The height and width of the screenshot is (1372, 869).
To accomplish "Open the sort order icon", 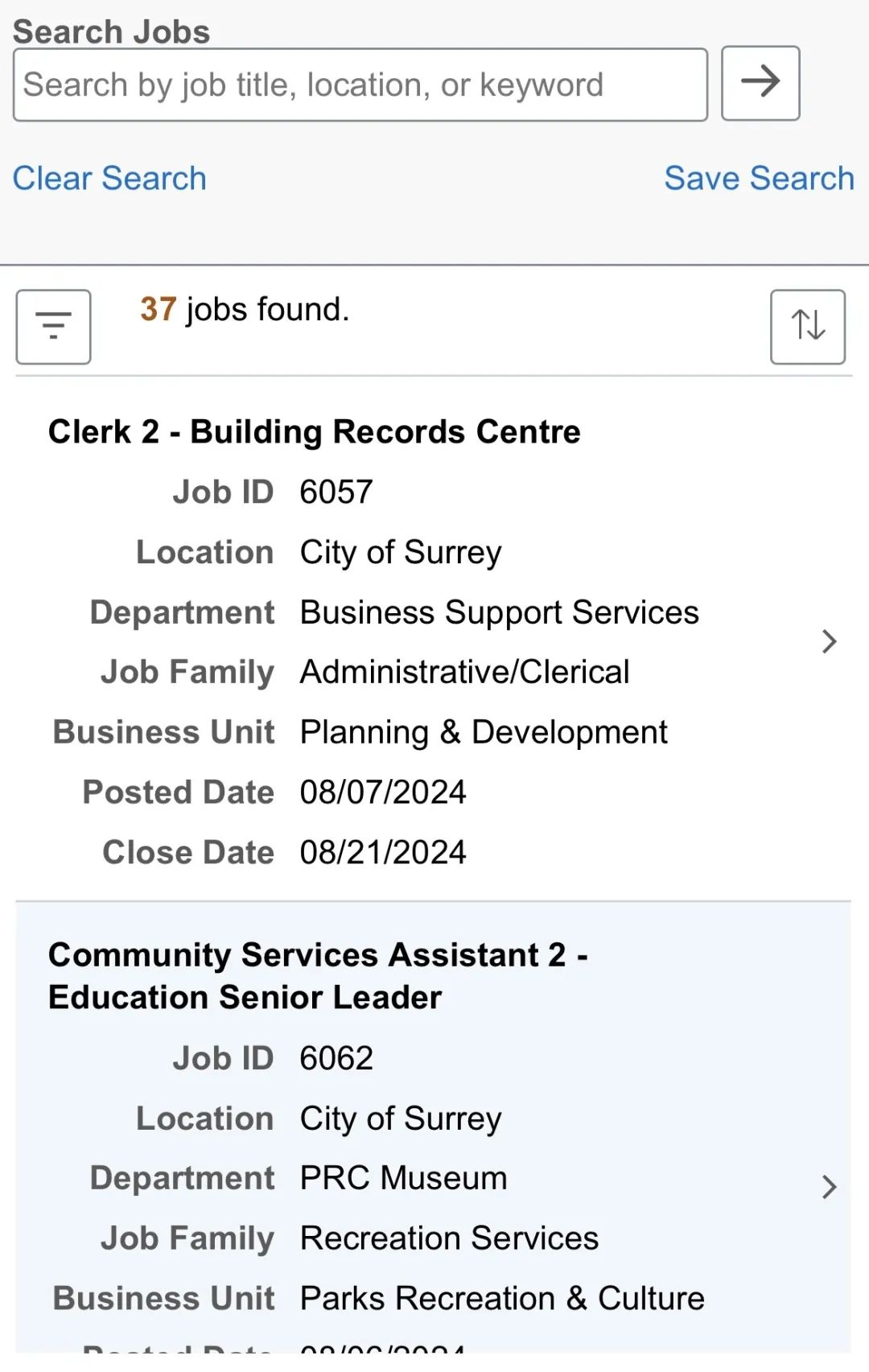I will coord(808,327).
